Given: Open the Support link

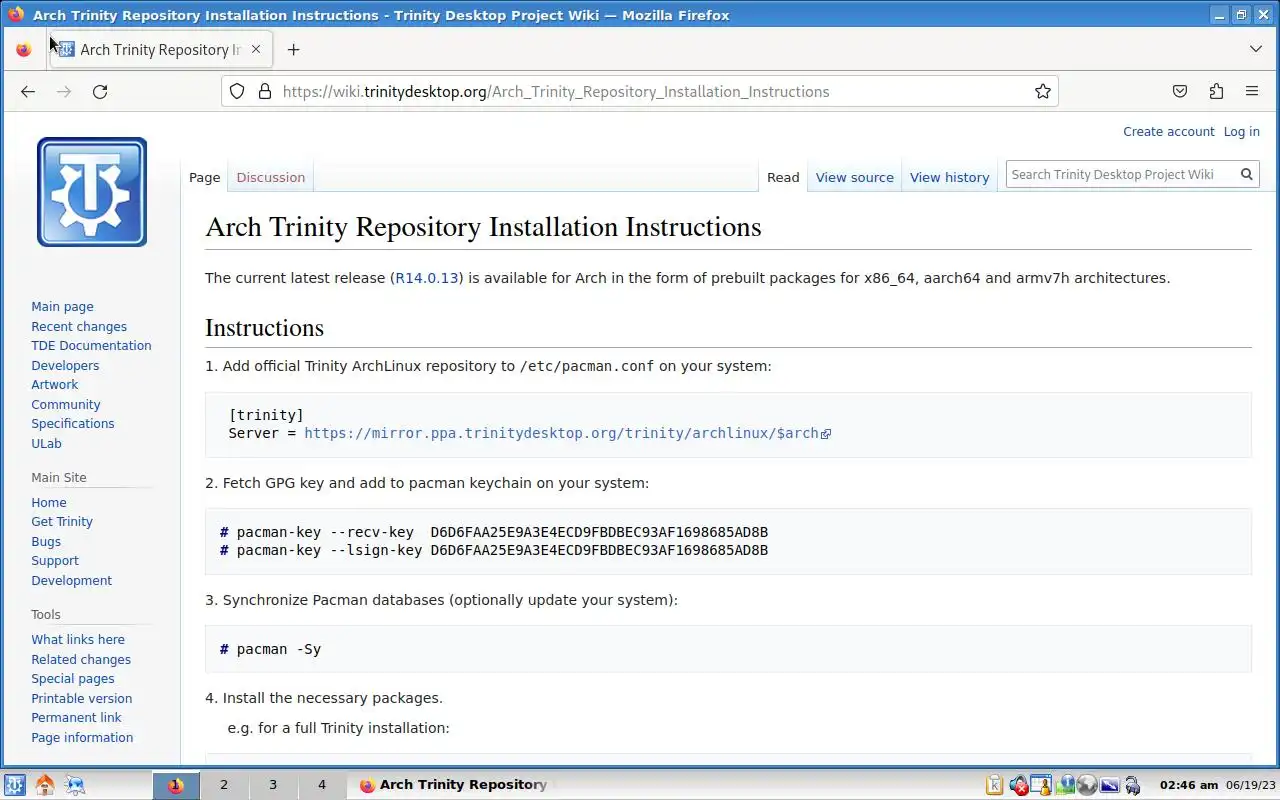Looking at the screenshot, I should [55, 561].
